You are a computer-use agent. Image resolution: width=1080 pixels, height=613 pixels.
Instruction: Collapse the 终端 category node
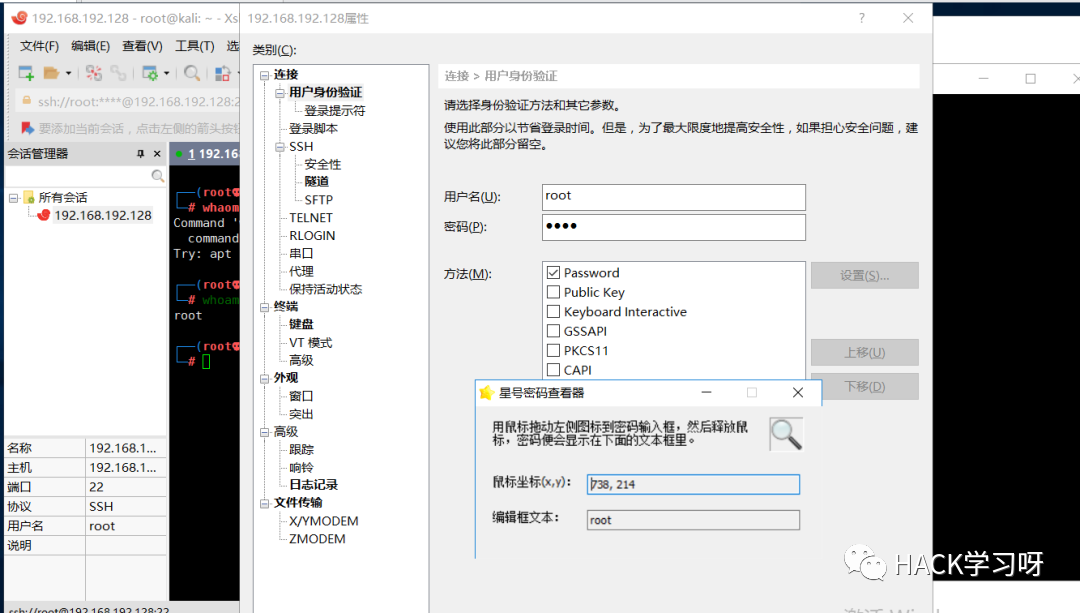(264, 307)
